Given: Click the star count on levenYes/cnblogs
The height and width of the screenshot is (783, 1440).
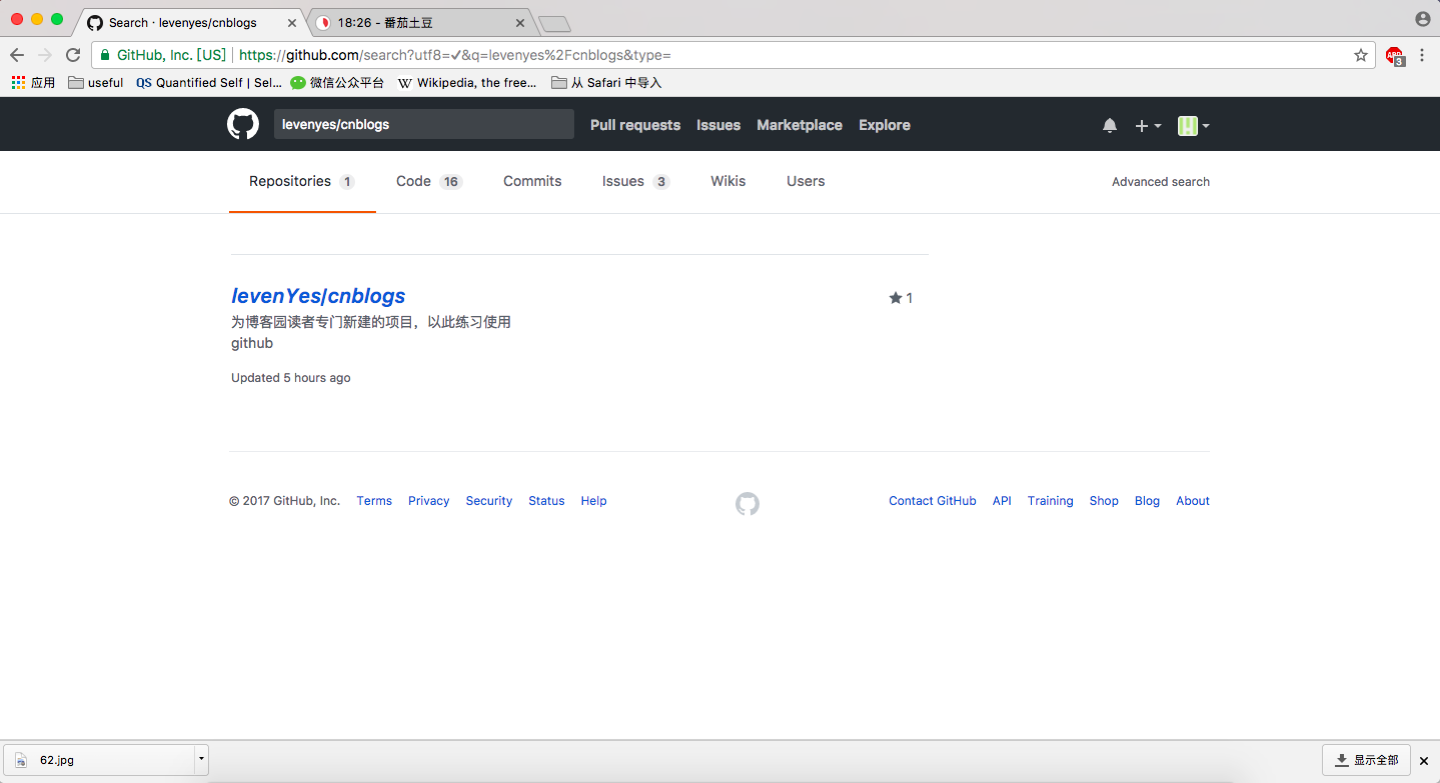Looking at the screenshot, I should pos(901,298).
